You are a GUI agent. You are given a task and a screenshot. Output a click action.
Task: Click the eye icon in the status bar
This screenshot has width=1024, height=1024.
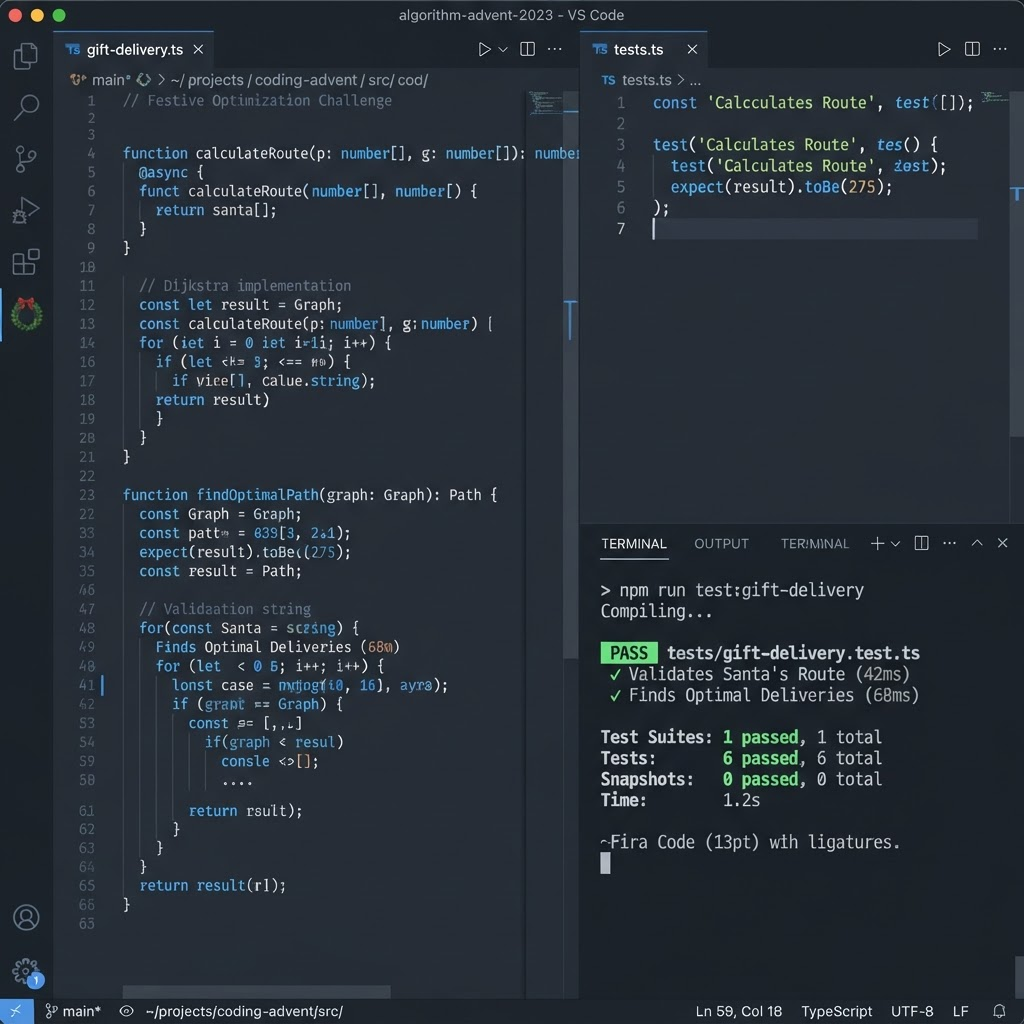click(127, 1012)
